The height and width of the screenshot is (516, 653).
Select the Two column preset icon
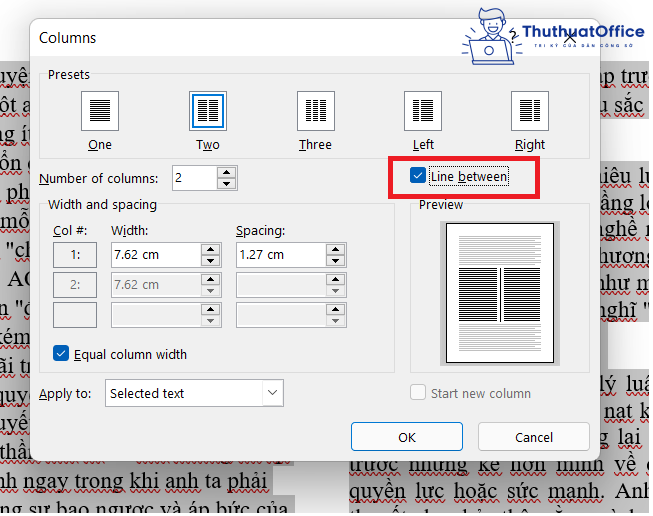tap(208, 111)
